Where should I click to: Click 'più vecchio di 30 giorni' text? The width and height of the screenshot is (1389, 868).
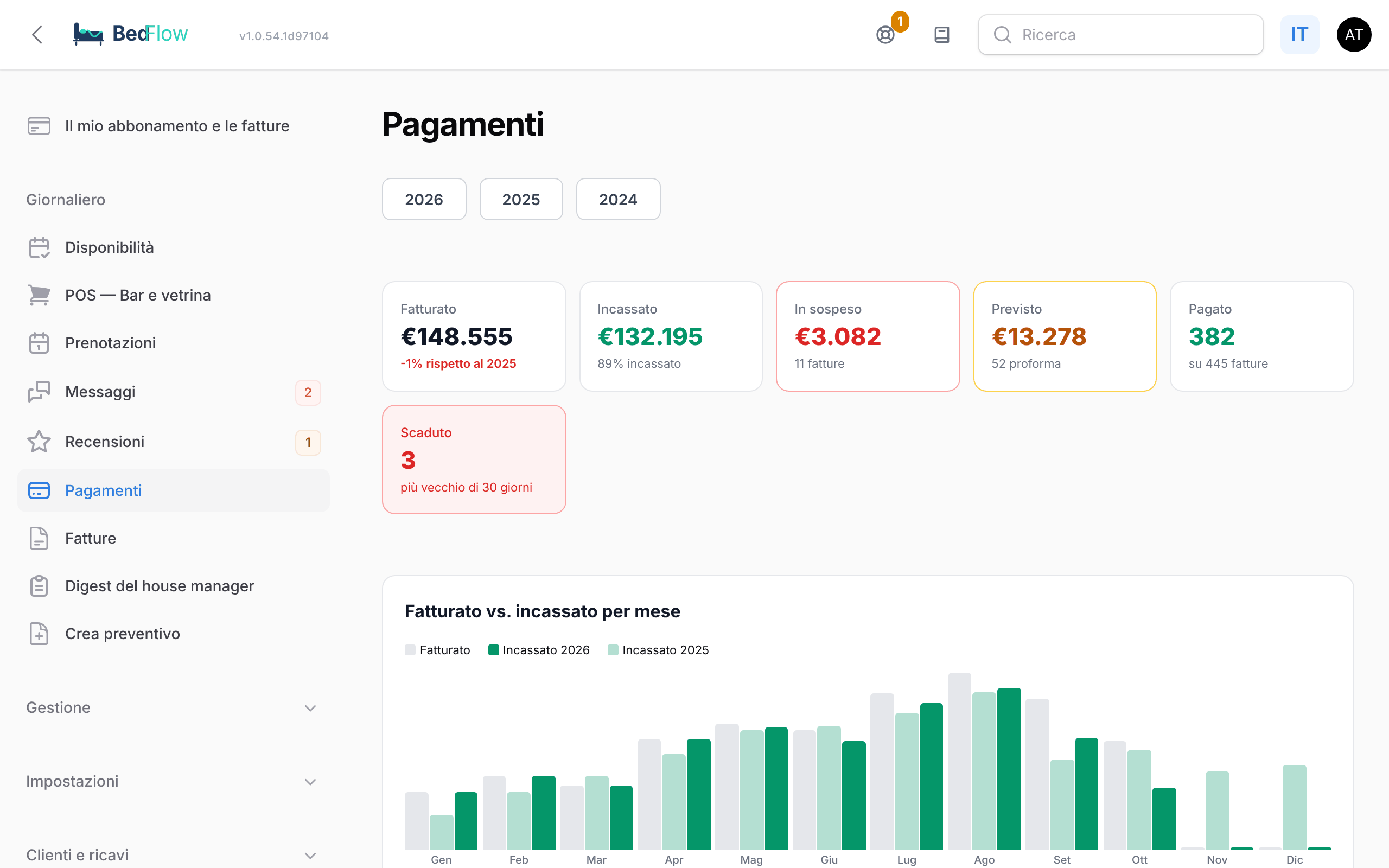click(466, 487)
